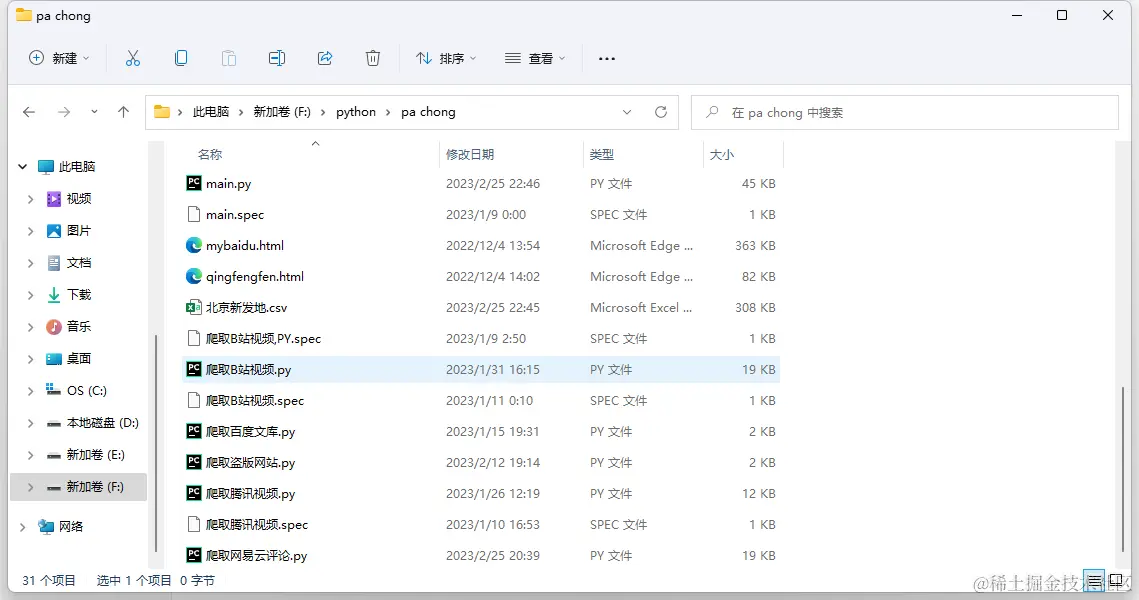Open the 新建 (New) dropdown
Image resolution: width=1139 pixels, height=600 pixels.
coord(59,58)
